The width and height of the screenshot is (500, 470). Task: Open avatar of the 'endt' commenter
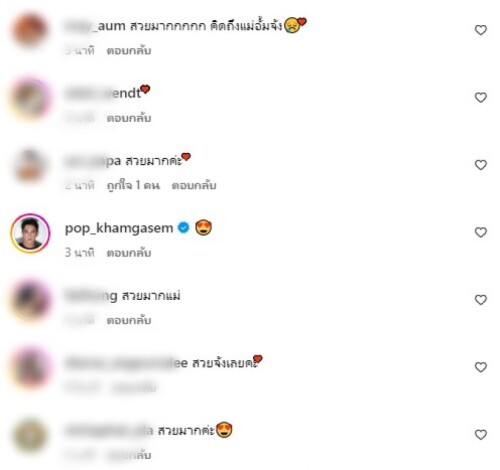coord(30,98)
